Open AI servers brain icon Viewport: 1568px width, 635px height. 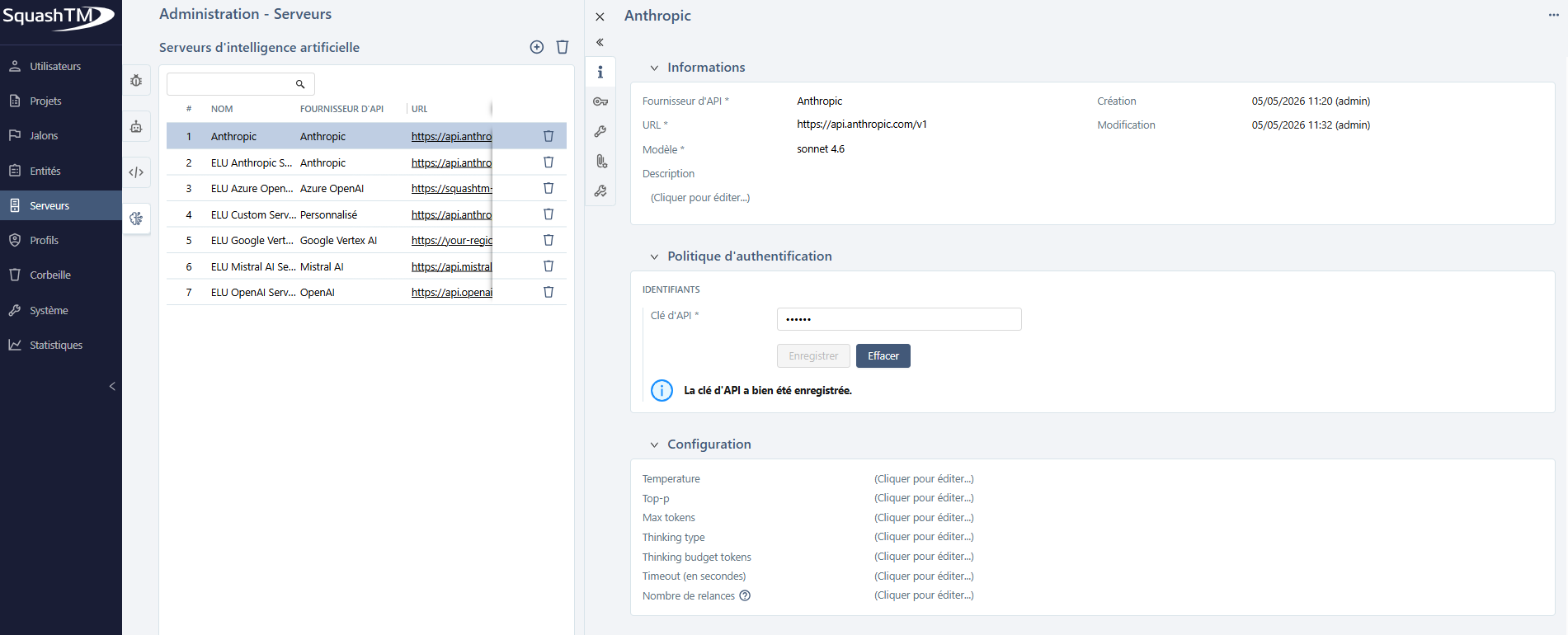coord(136,219)
